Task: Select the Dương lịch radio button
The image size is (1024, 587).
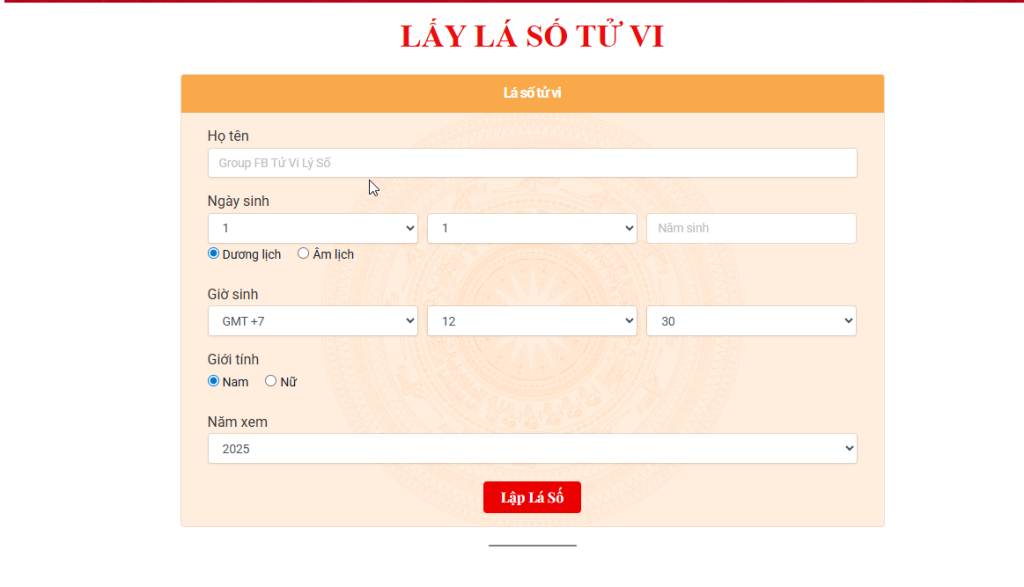Action: tap(213, 254)
